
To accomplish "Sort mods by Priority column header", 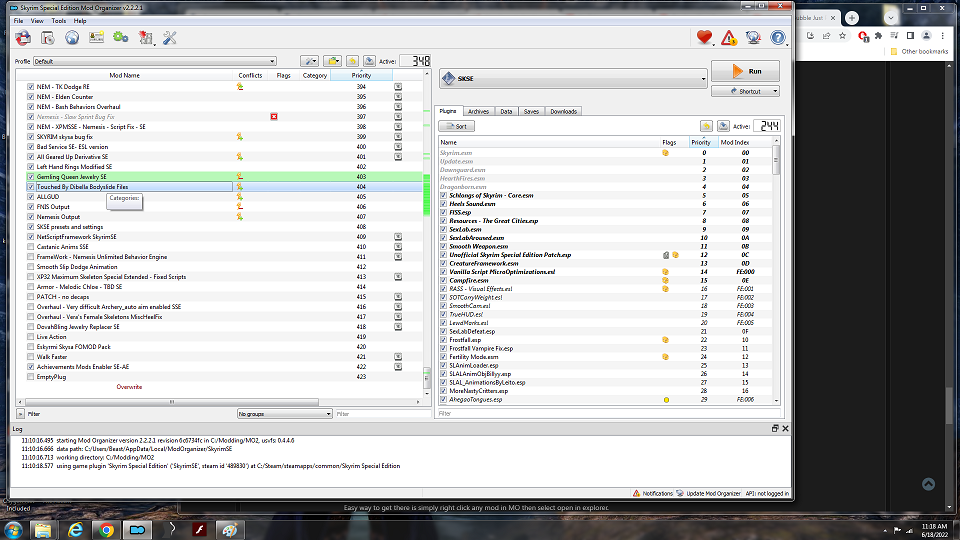I will point(361,75).
